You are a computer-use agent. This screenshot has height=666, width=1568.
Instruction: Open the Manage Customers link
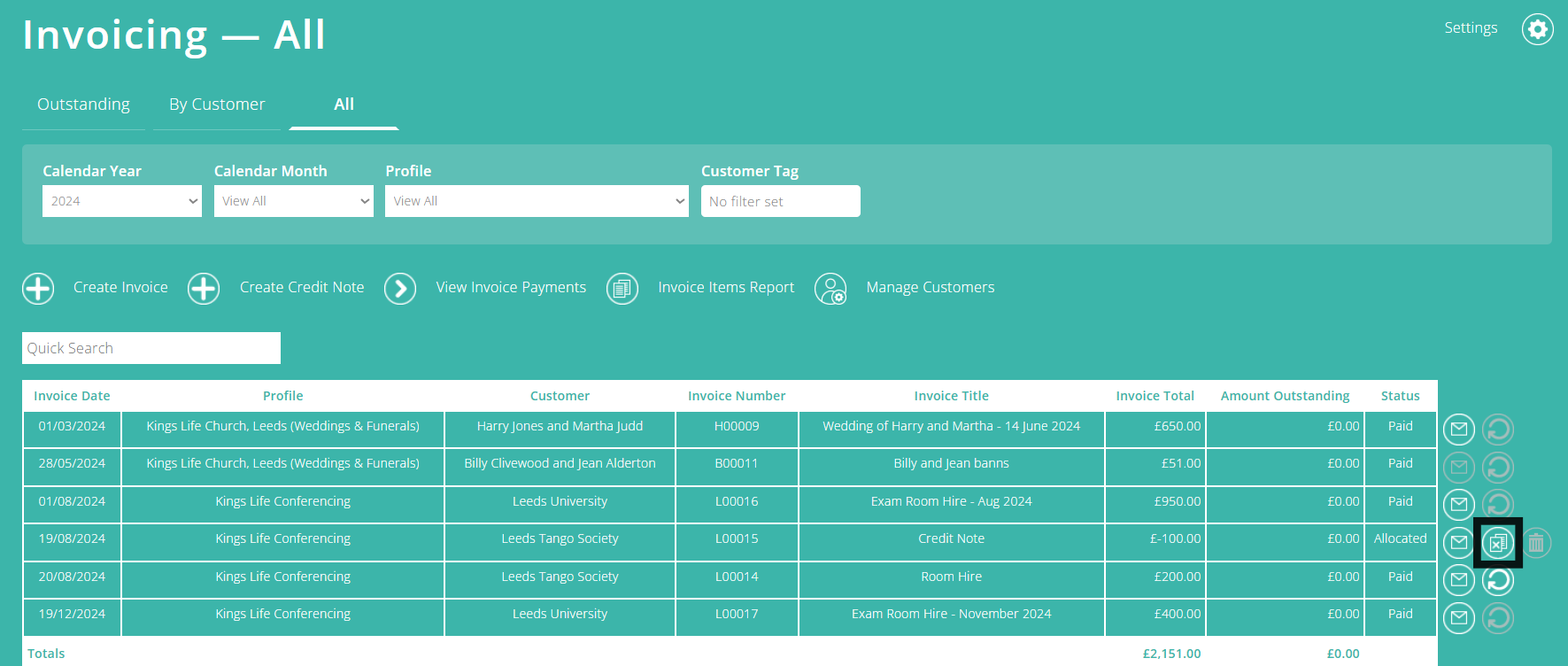pyautogui.click(x=931, y=288)
